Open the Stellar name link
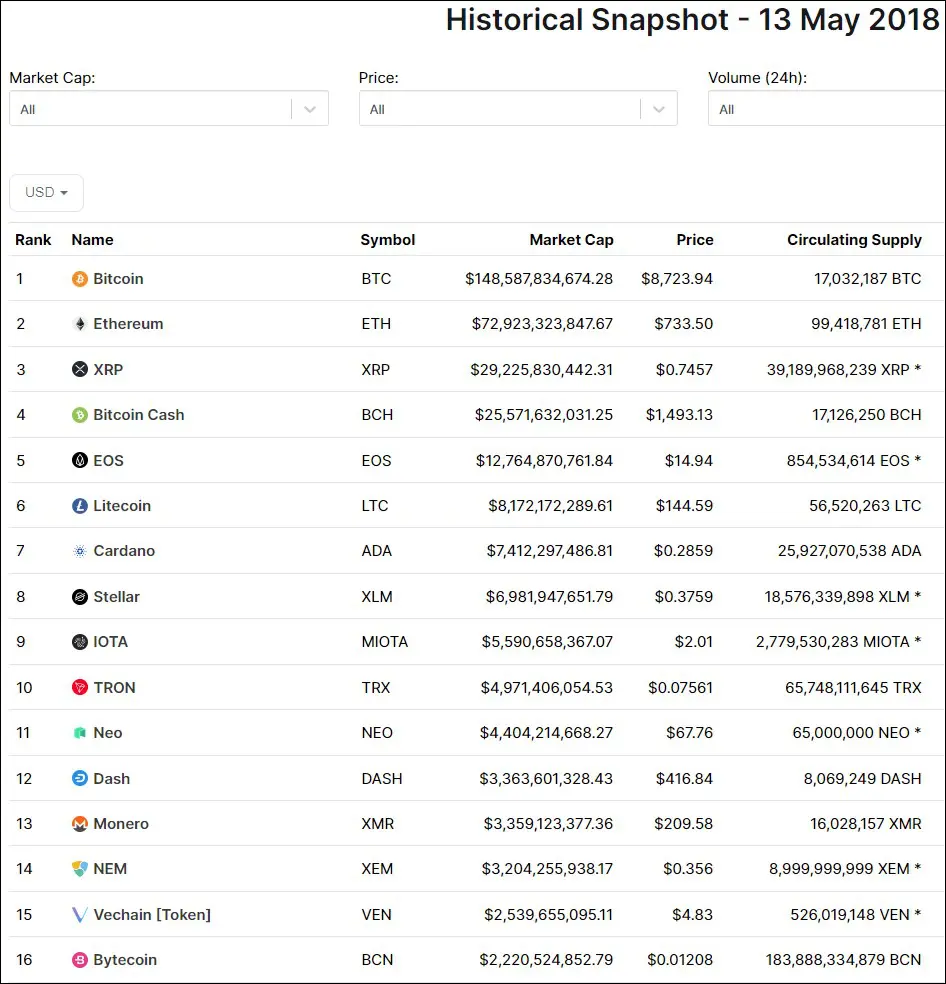946x984 pixels. pyautogui.click(x=117, y=597)
